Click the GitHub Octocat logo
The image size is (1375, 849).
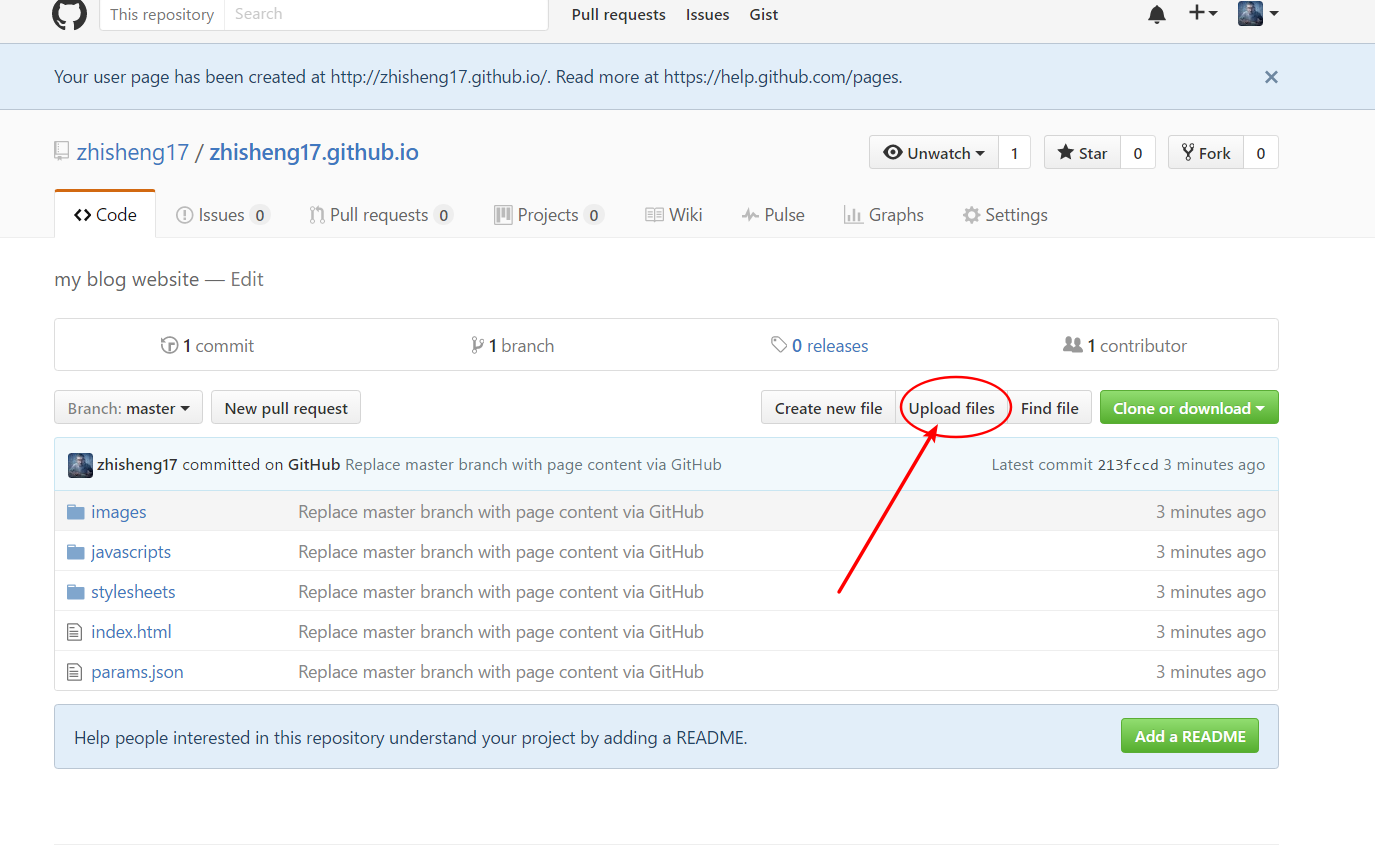(70, 13)
